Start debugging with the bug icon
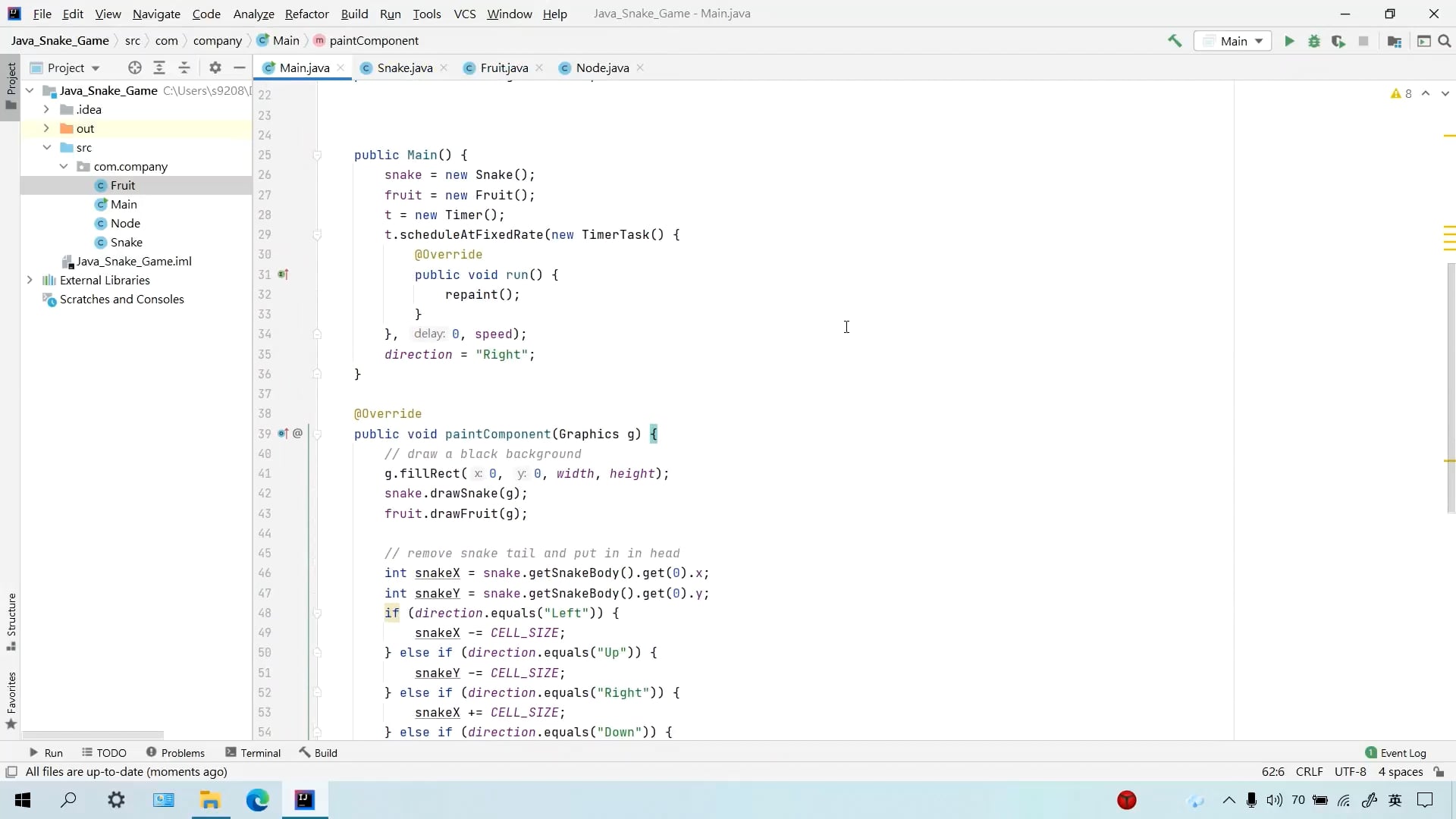Viewport: 1456px width, 819px height. (1315, 41)
